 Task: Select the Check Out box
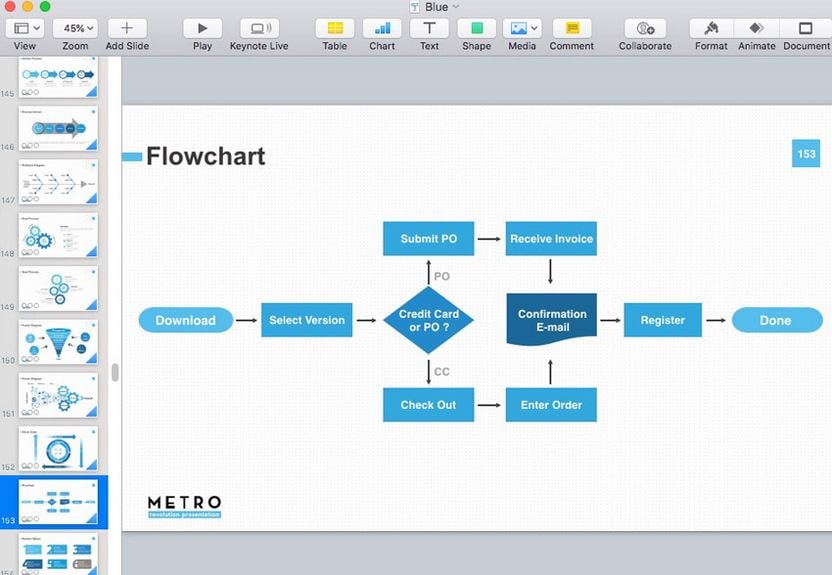(428, 405)
